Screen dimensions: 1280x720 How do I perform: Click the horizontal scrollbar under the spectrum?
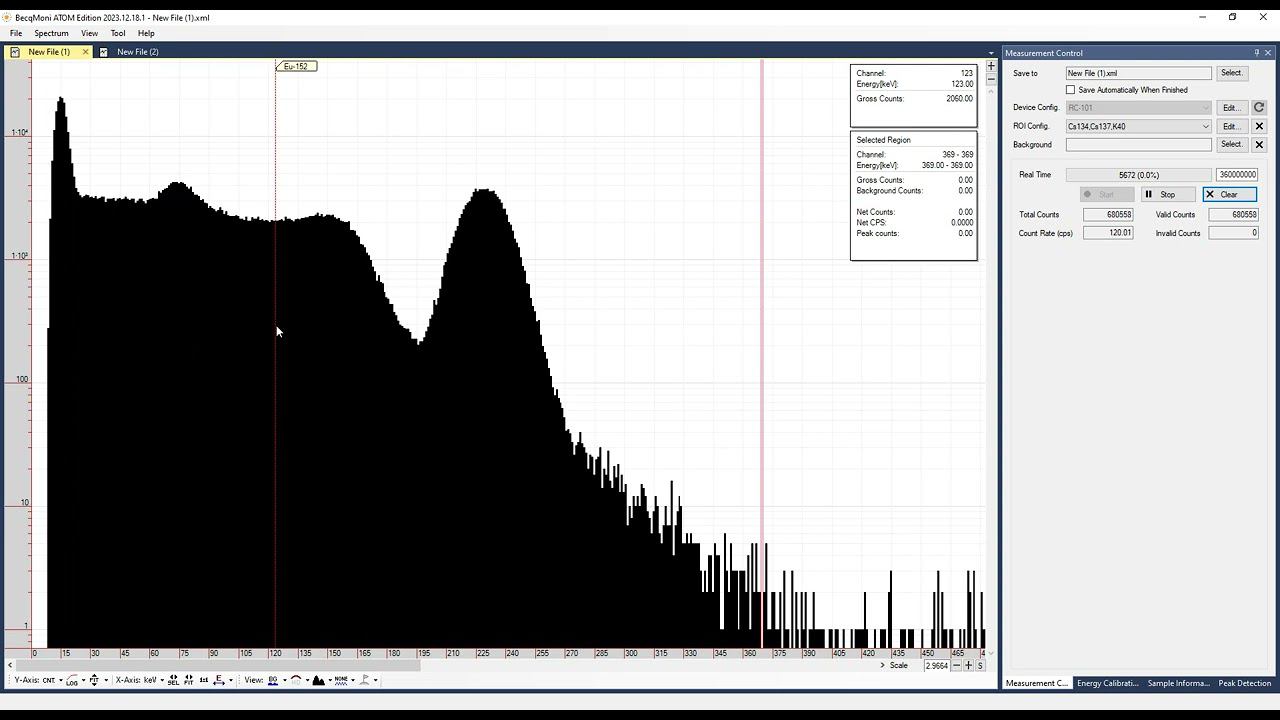(x=218, y=666)
